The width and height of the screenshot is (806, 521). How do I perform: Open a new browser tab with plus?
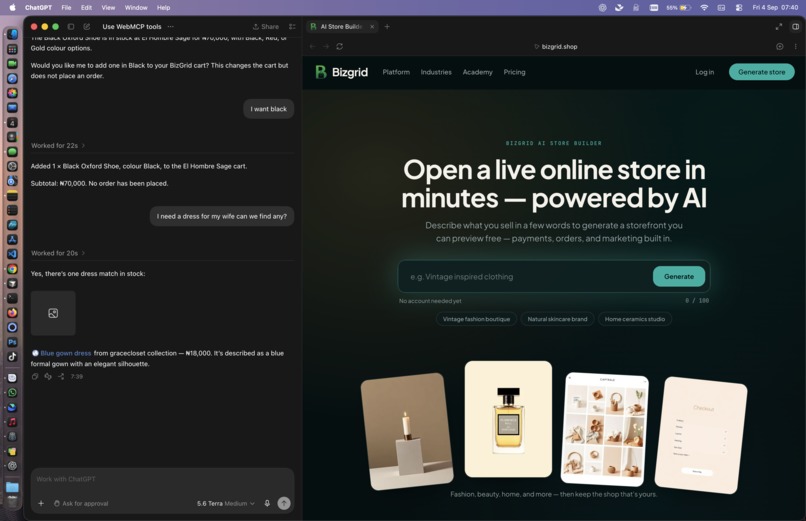point(387,27)
